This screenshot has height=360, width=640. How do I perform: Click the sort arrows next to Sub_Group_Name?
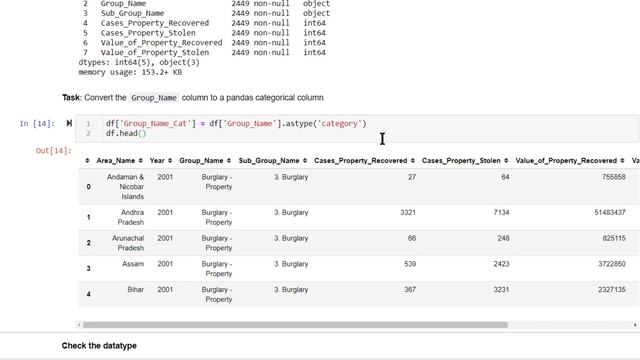(305, 161)
